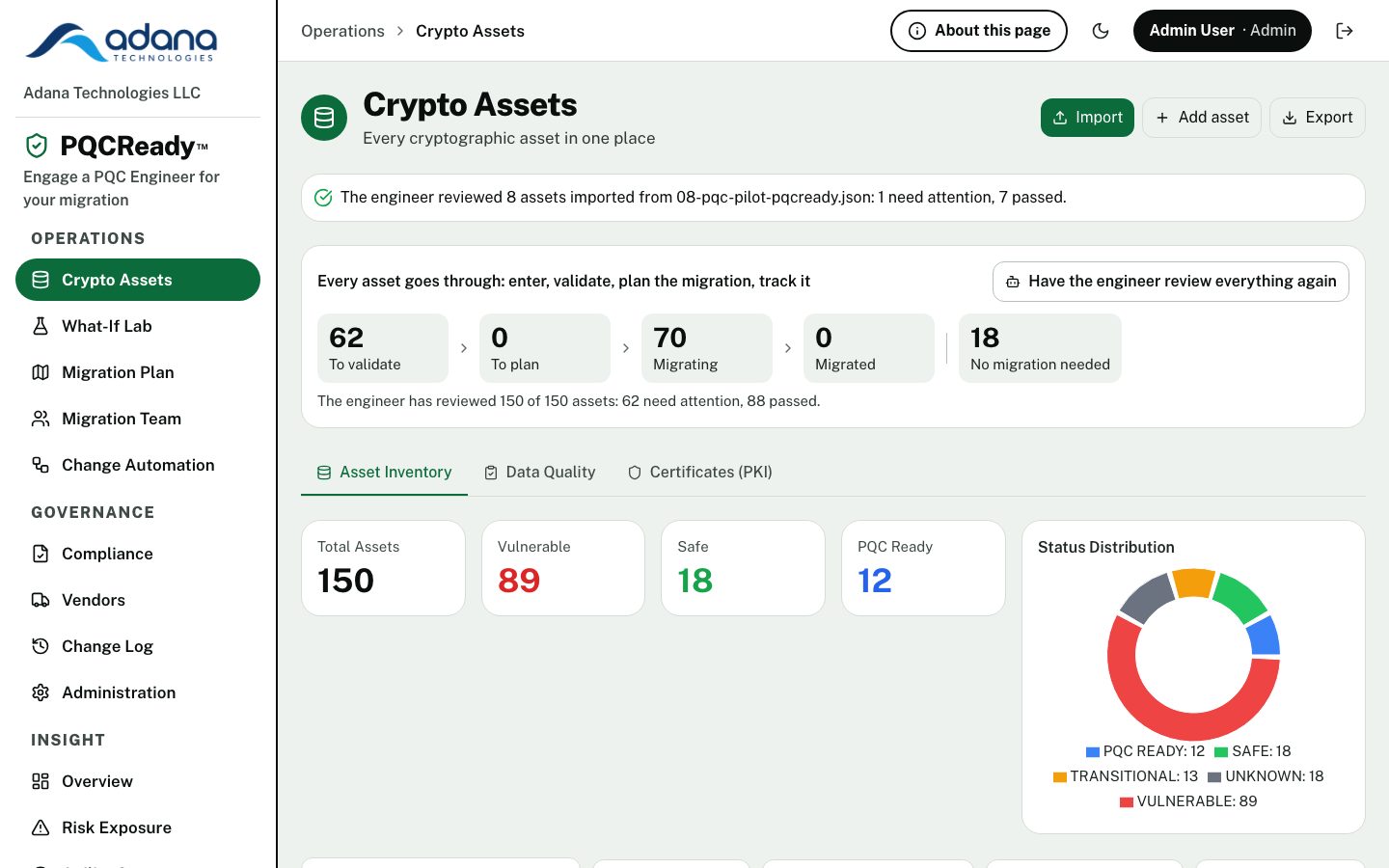Open the What-If Lab flask icon
This screenshot has height=868, width=1389.
tap(41, 326)
